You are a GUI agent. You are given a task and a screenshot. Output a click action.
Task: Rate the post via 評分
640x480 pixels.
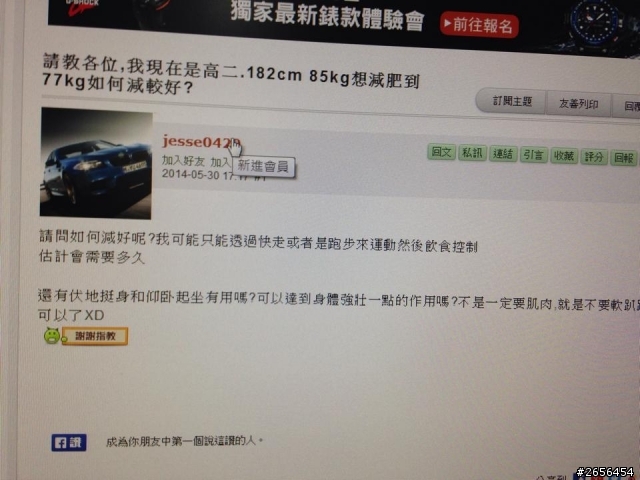[594, 157]
